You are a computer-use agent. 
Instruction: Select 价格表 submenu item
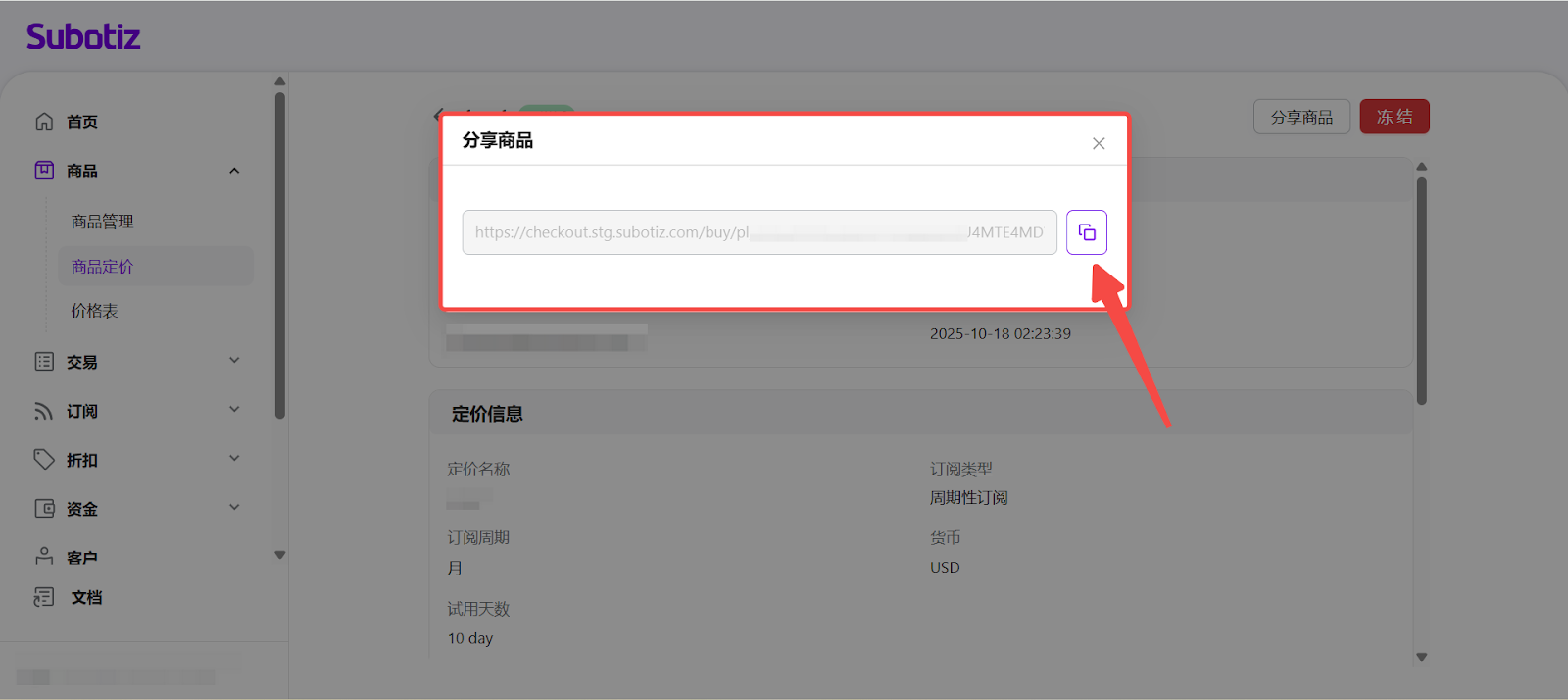tap(94, 311)
